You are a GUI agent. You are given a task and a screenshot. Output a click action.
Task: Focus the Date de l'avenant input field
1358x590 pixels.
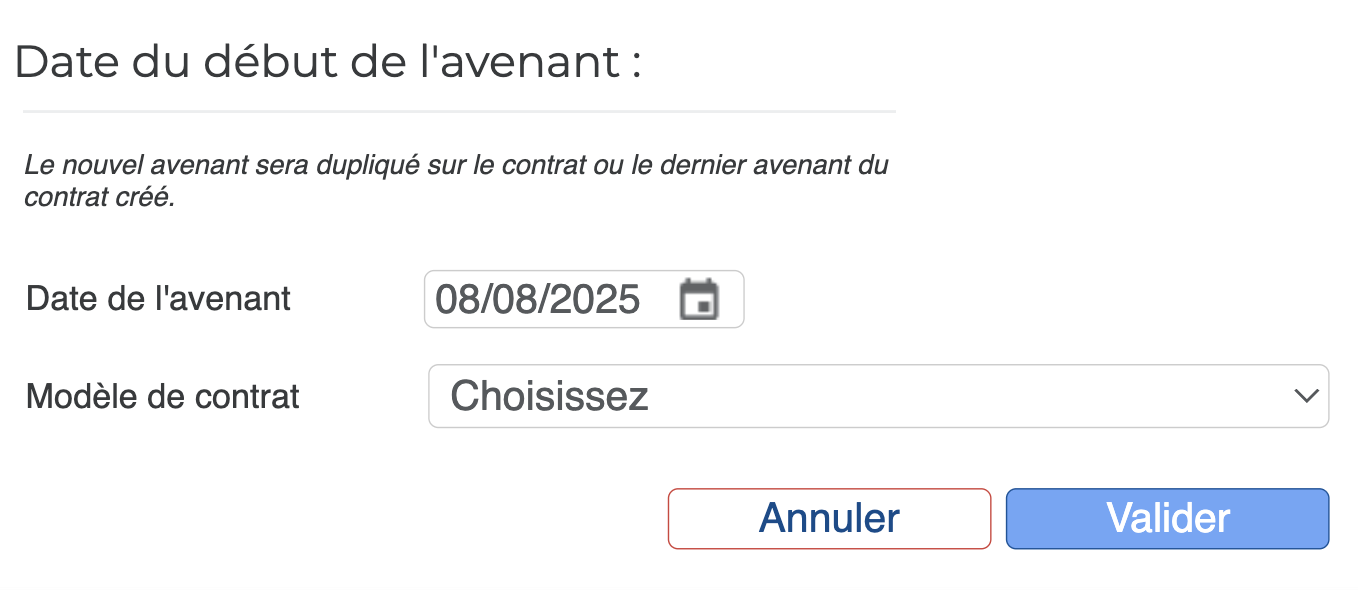pyautogui.click(x=584, y=299)
